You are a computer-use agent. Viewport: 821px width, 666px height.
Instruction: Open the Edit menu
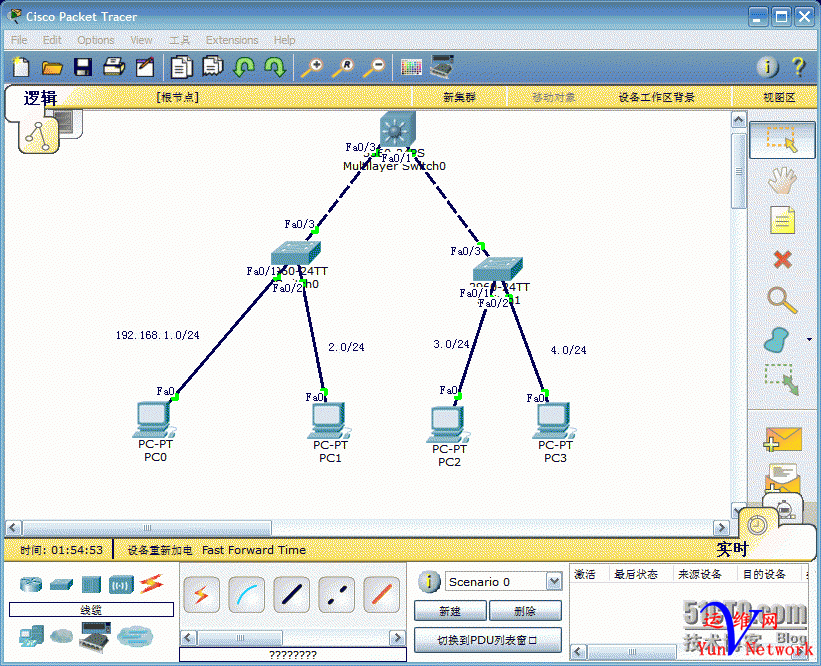click(x=52, y=40)
